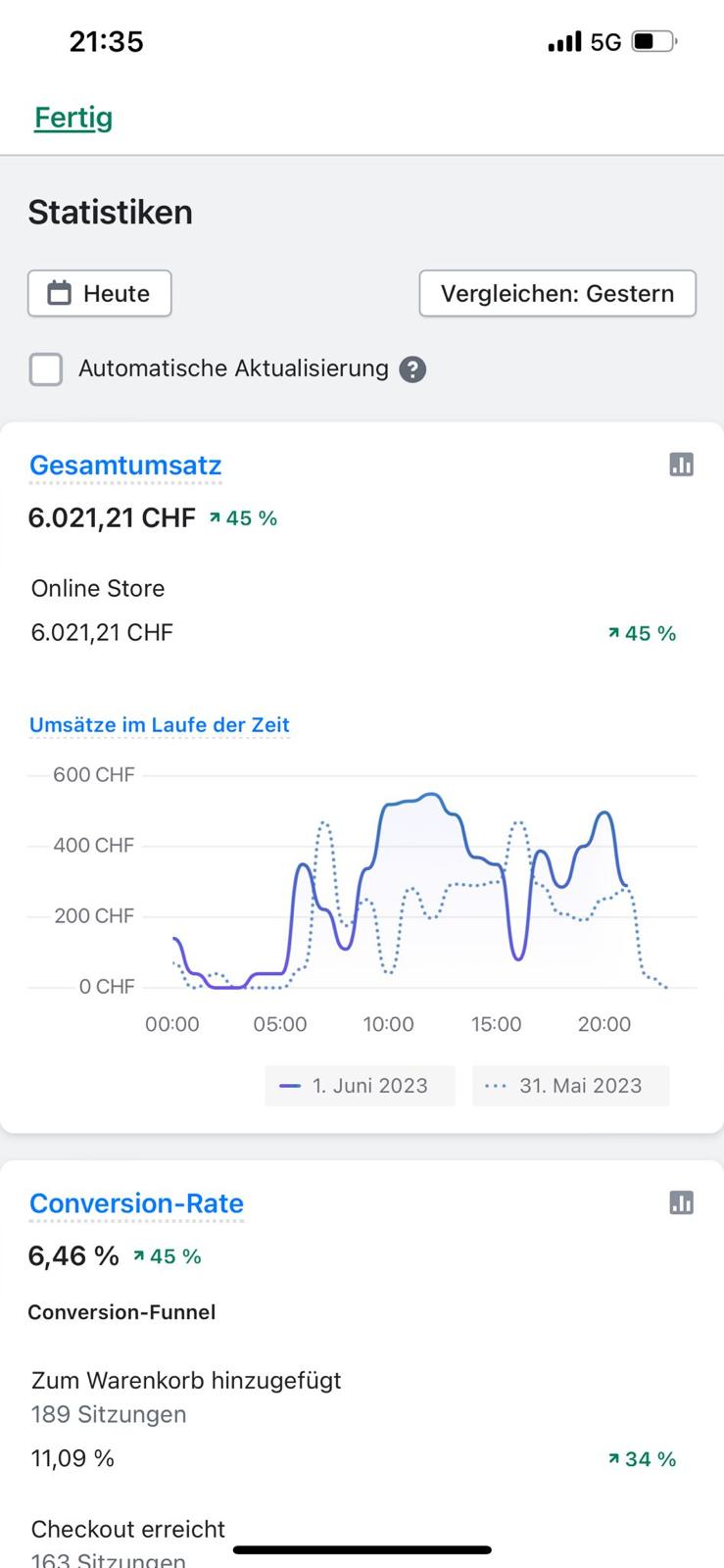Tap the cellular signal bars icon
The height and width of the screenshot is (1568, 724).
pos(564,41)
